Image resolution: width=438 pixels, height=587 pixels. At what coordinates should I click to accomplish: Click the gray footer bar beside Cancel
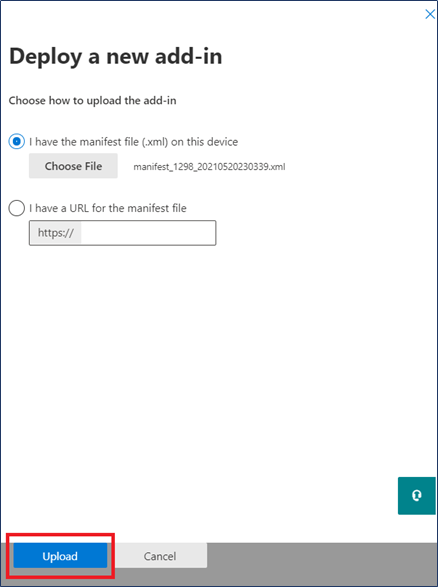322,562
